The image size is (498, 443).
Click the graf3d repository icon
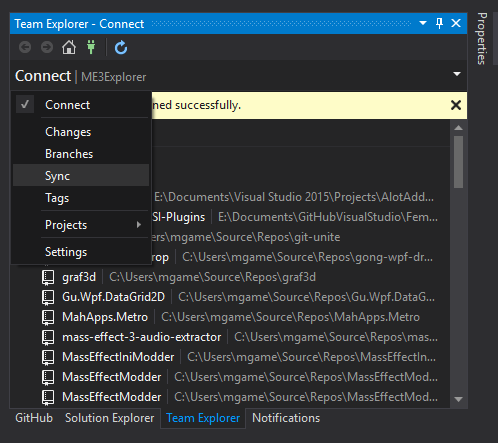point(48,278)
